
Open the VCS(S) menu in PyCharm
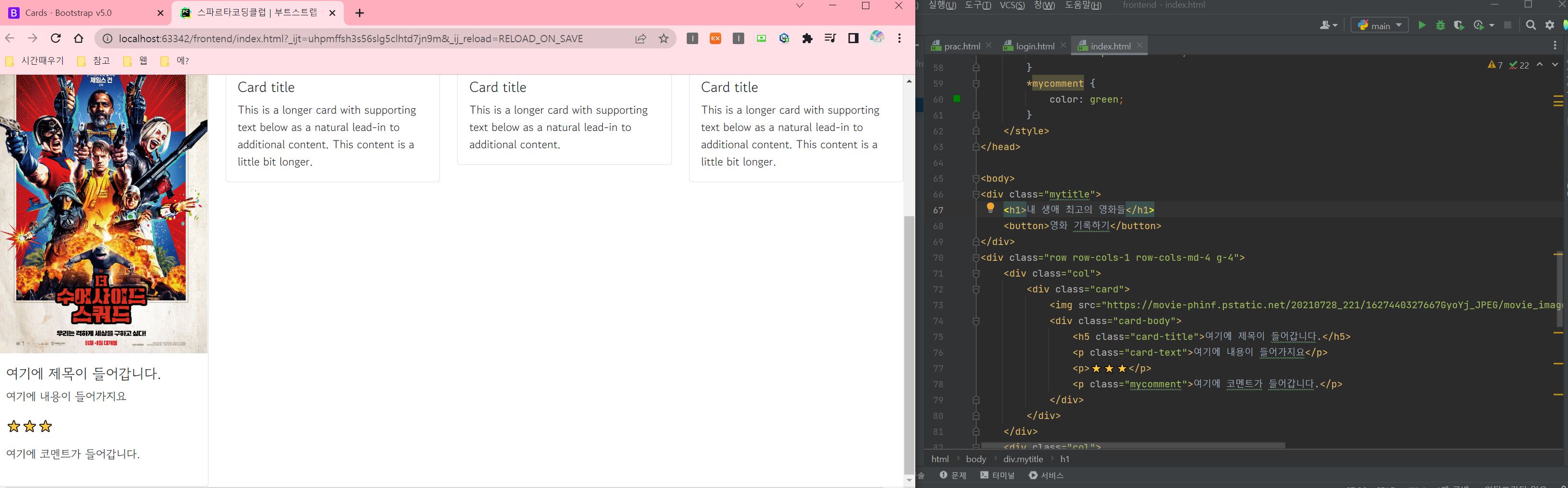1012,5
